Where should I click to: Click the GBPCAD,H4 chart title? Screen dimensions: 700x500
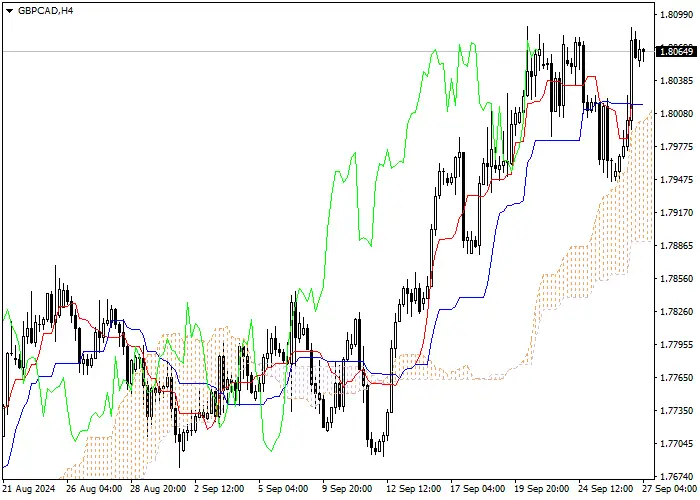click(x=45, y=11)
